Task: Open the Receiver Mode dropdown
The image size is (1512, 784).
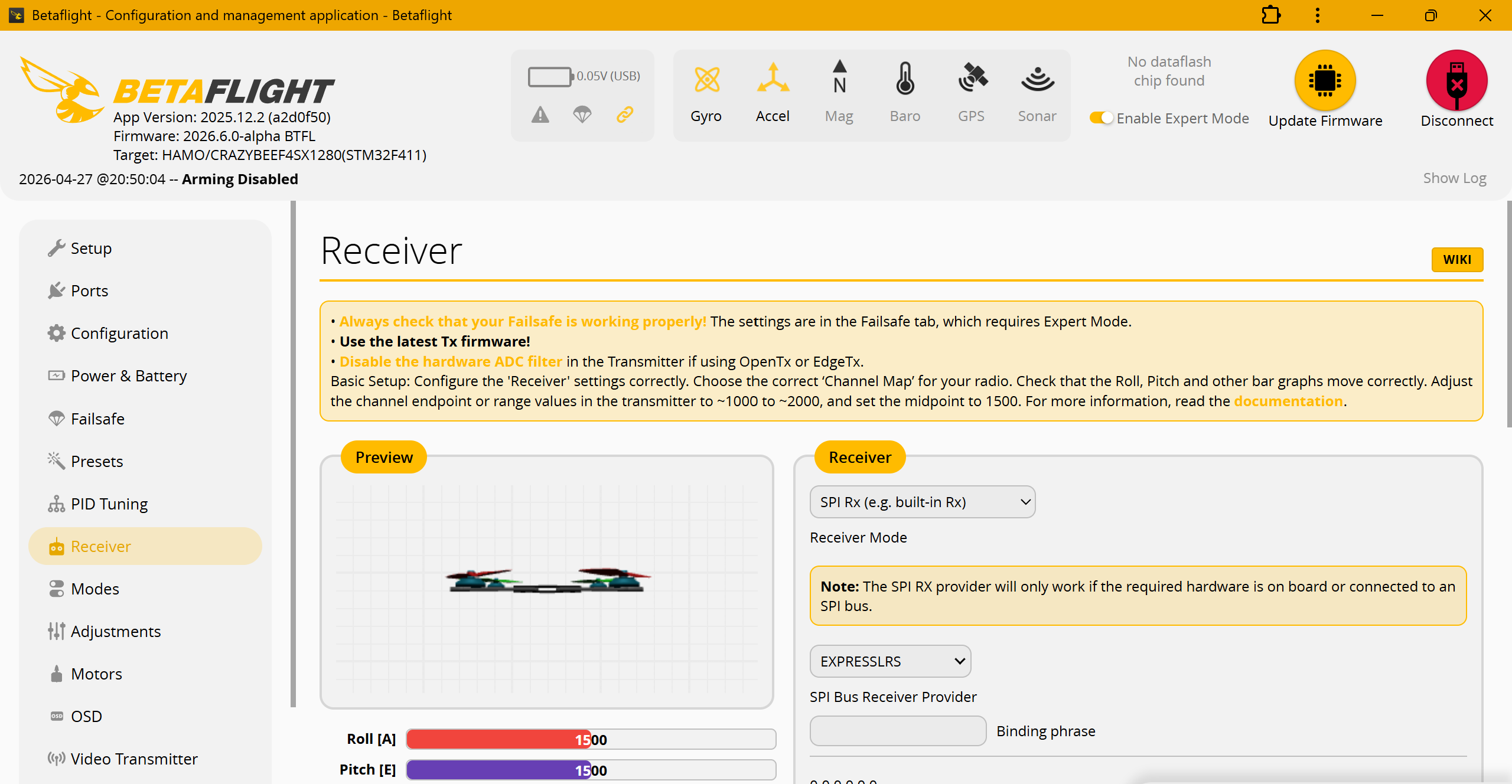Action: point(923,502)
